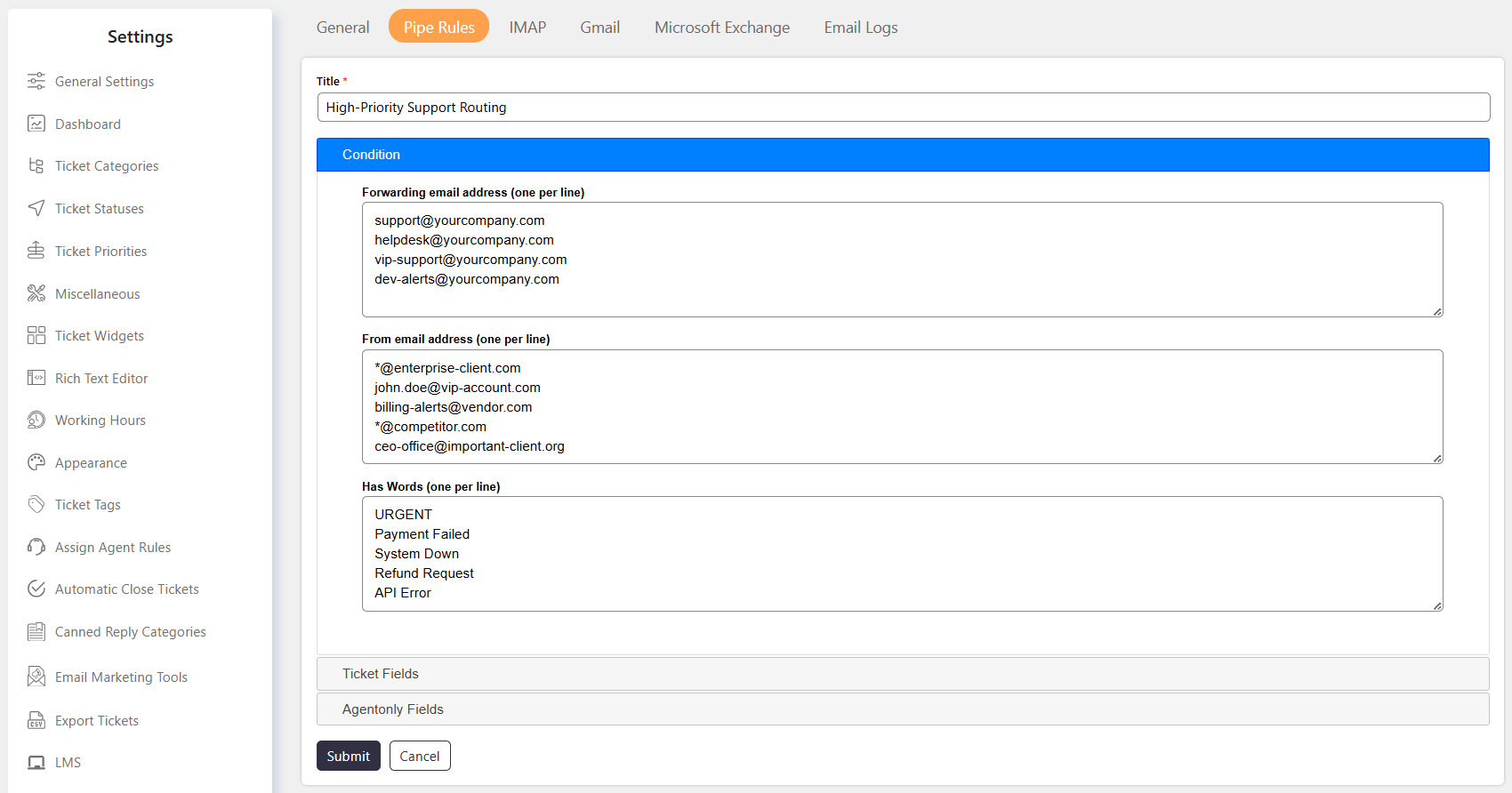This screenshot has height=793, width=1512.
Task: Click Ticket Widgets grid icon
Action: 36,335
